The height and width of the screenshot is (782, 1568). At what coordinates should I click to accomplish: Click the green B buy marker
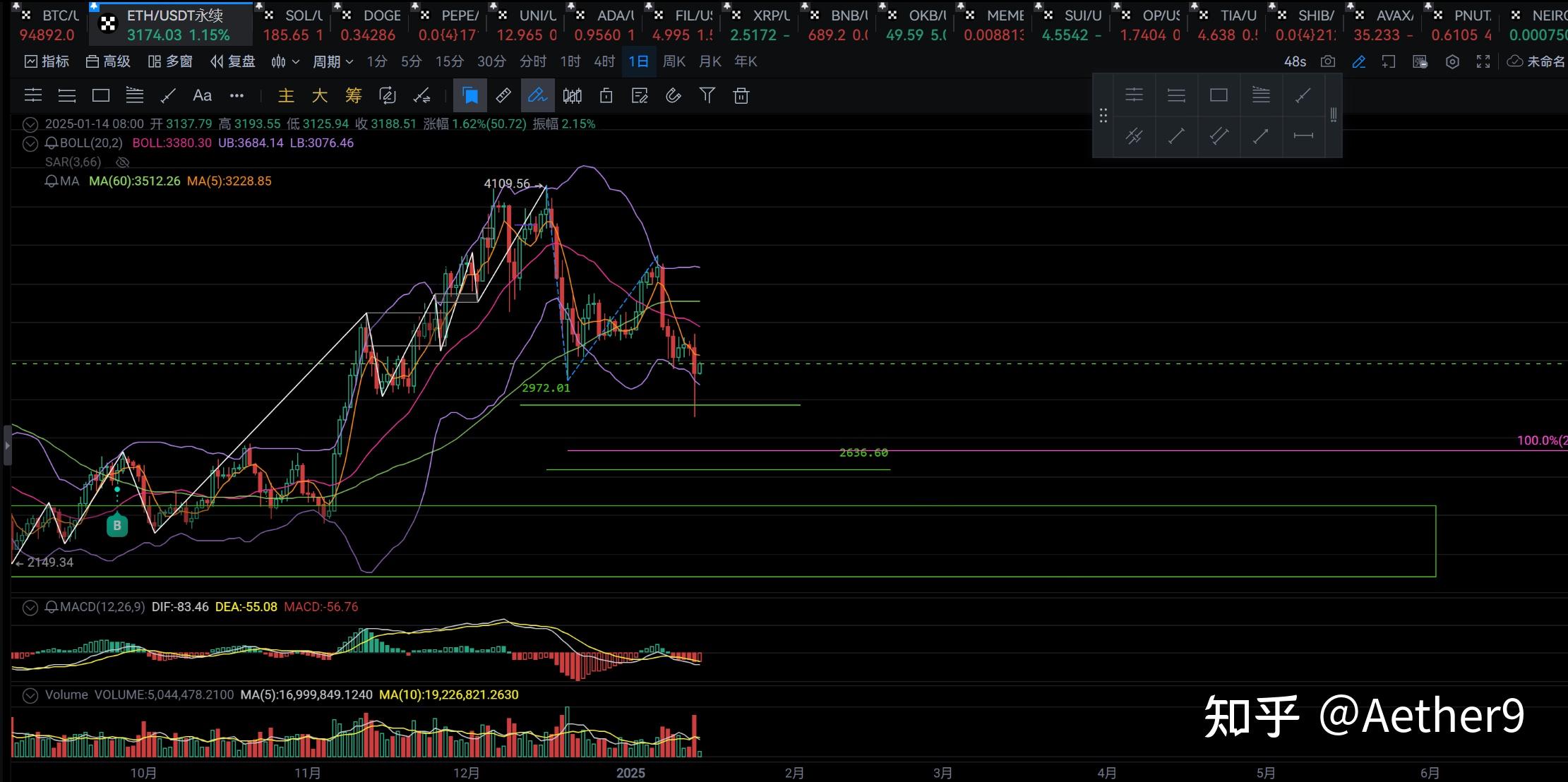click(x=117, y=526)
